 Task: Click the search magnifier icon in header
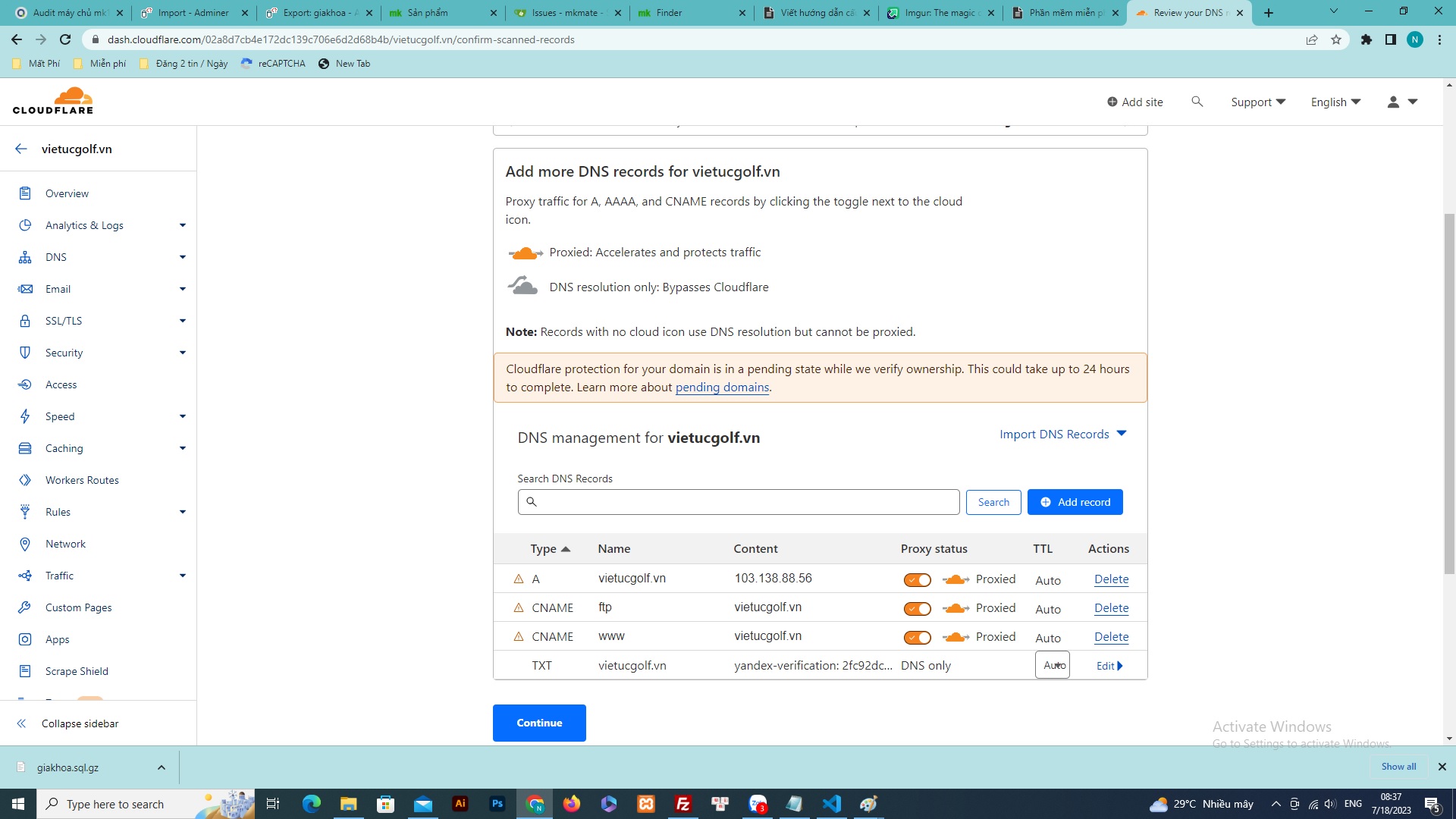click(x=1197, y=102)
